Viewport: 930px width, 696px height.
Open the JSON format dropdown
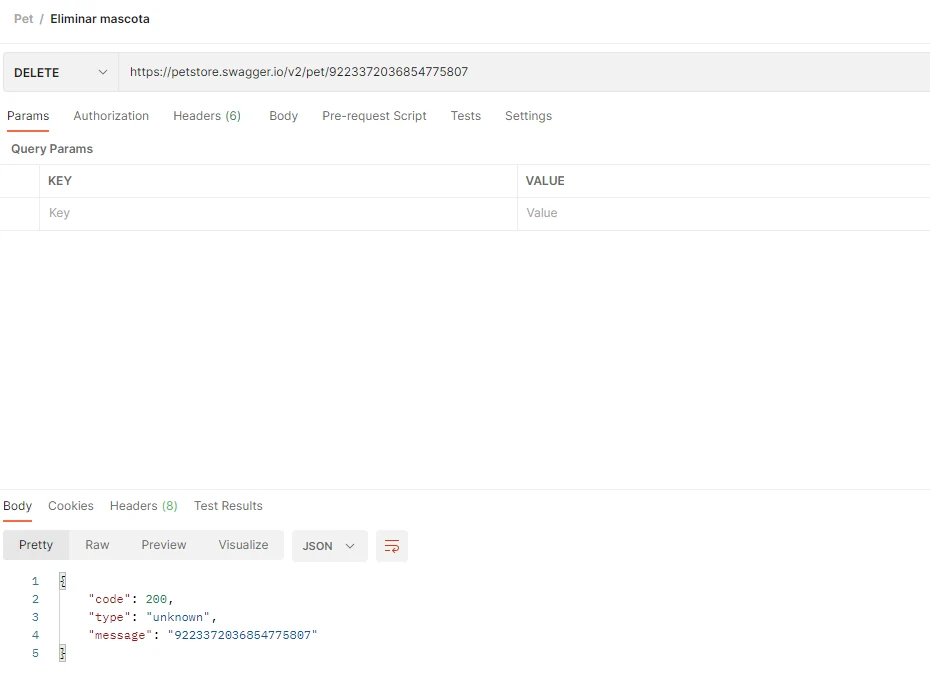(329, 546)
